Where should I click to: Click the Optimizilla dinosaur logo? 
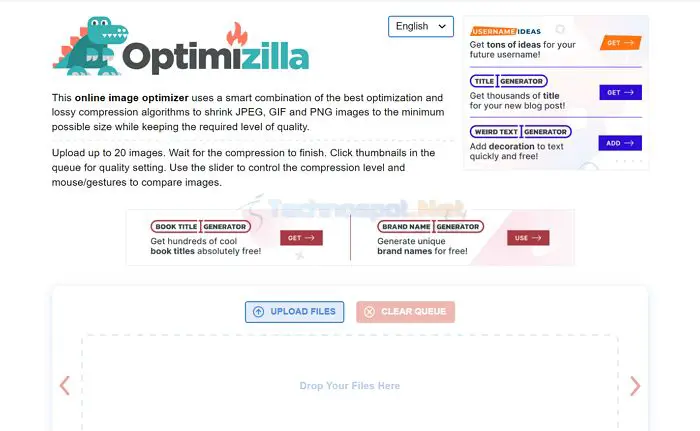(x=90, y=46)
